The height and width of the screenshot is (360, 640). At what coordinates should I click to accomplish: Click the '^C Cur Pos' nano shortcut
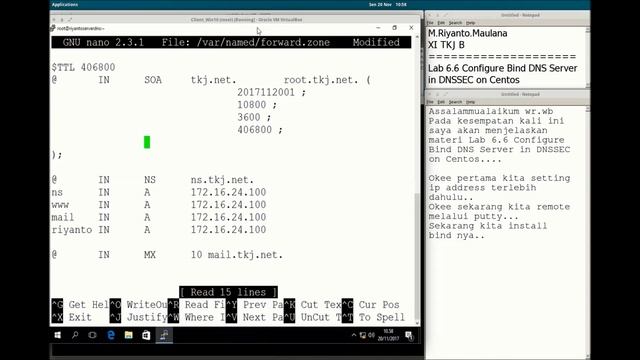(x=371, y=305)
